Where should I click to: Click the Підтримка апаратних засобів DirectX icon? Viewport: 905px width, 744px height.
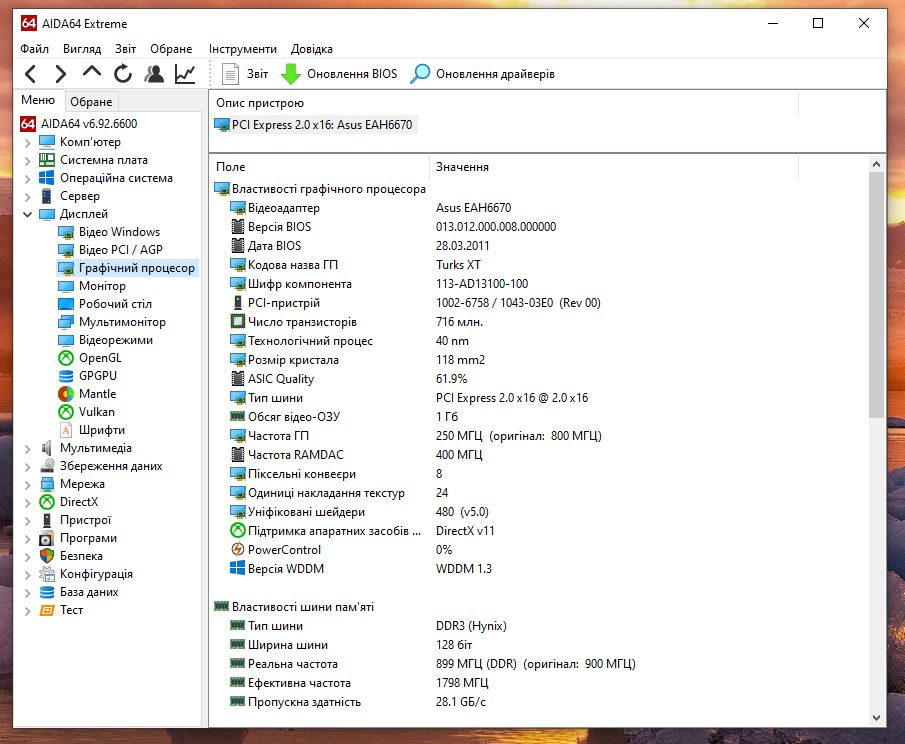coord(237,530)
